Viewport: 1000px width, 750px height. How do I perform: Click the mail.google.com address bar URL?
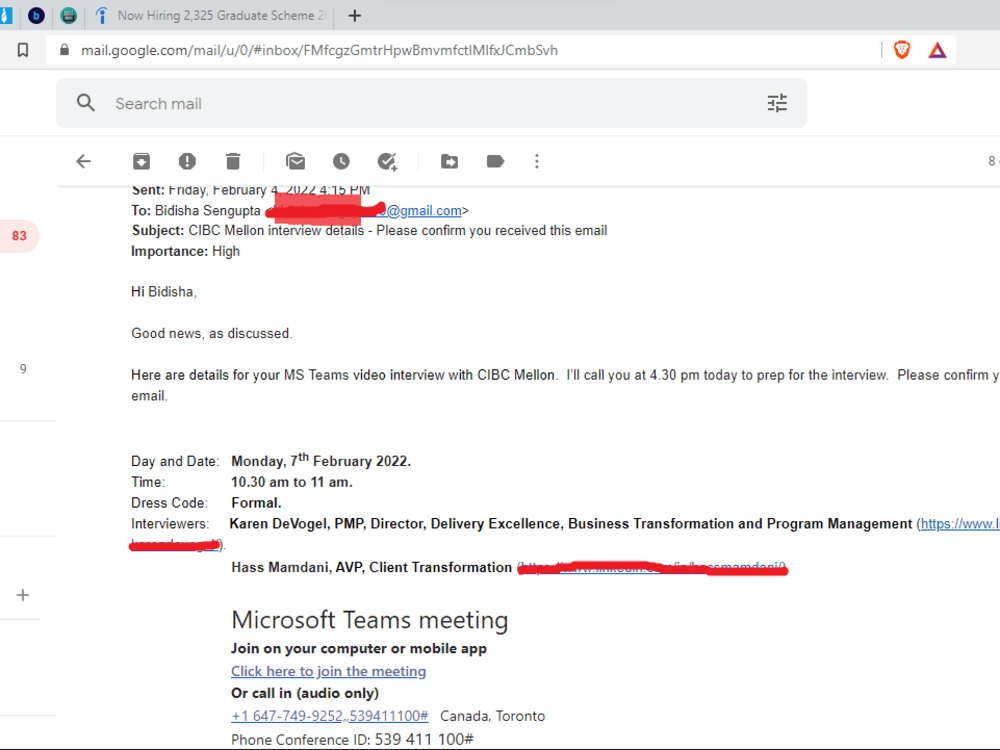[319, 50]
